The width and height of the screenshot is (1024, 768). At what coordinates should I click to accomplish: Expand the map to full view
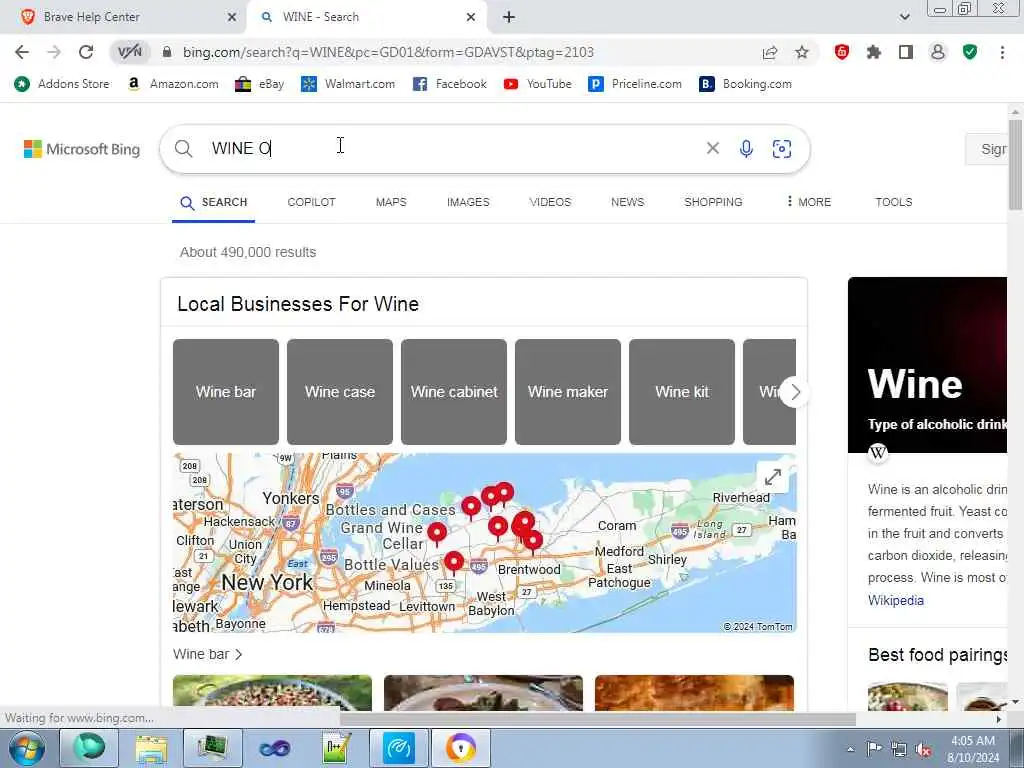pyautogui.click(x=773, y=477)
